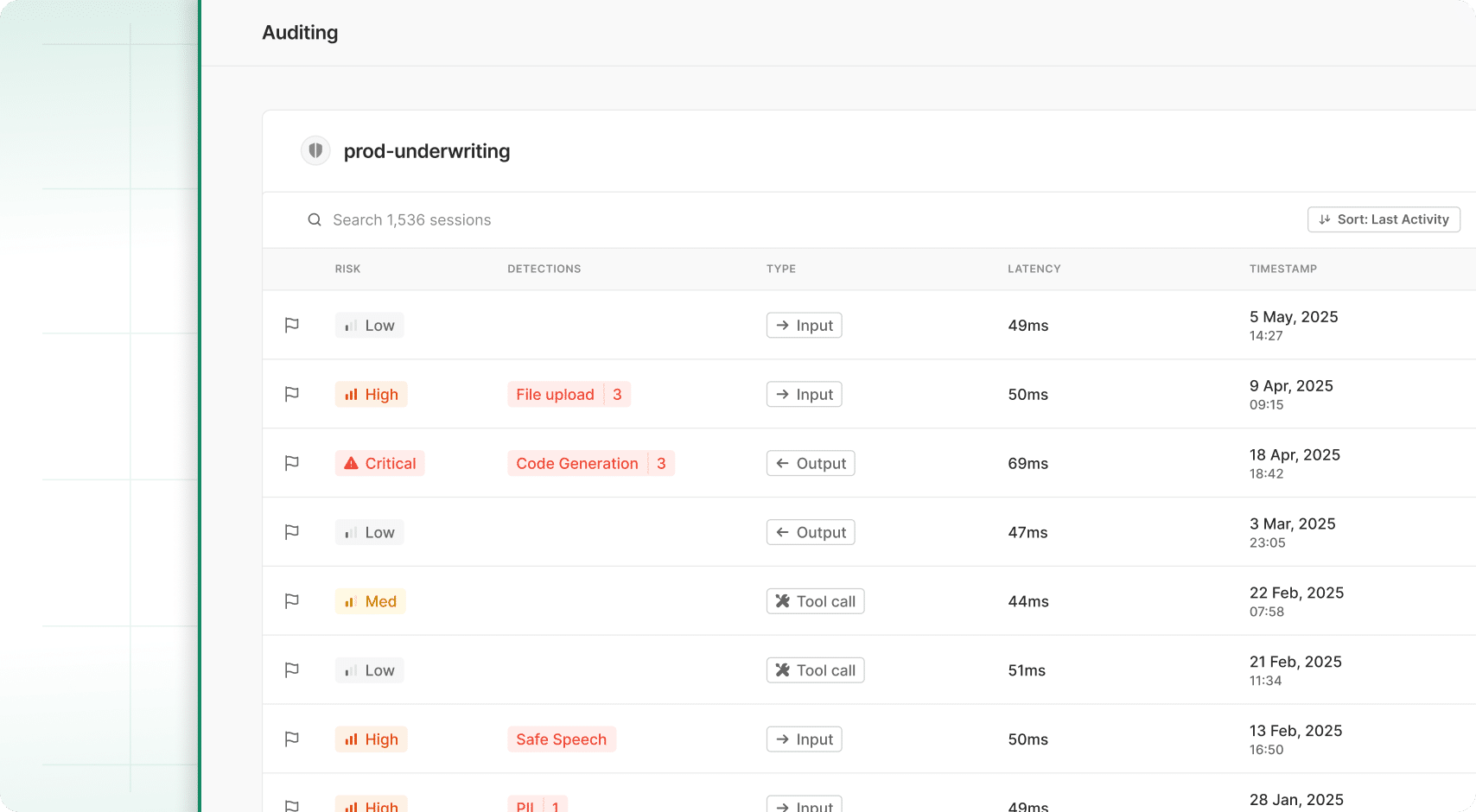Click the Safe Speech detection tag
1476x812 pixels.
click(561, 739)
